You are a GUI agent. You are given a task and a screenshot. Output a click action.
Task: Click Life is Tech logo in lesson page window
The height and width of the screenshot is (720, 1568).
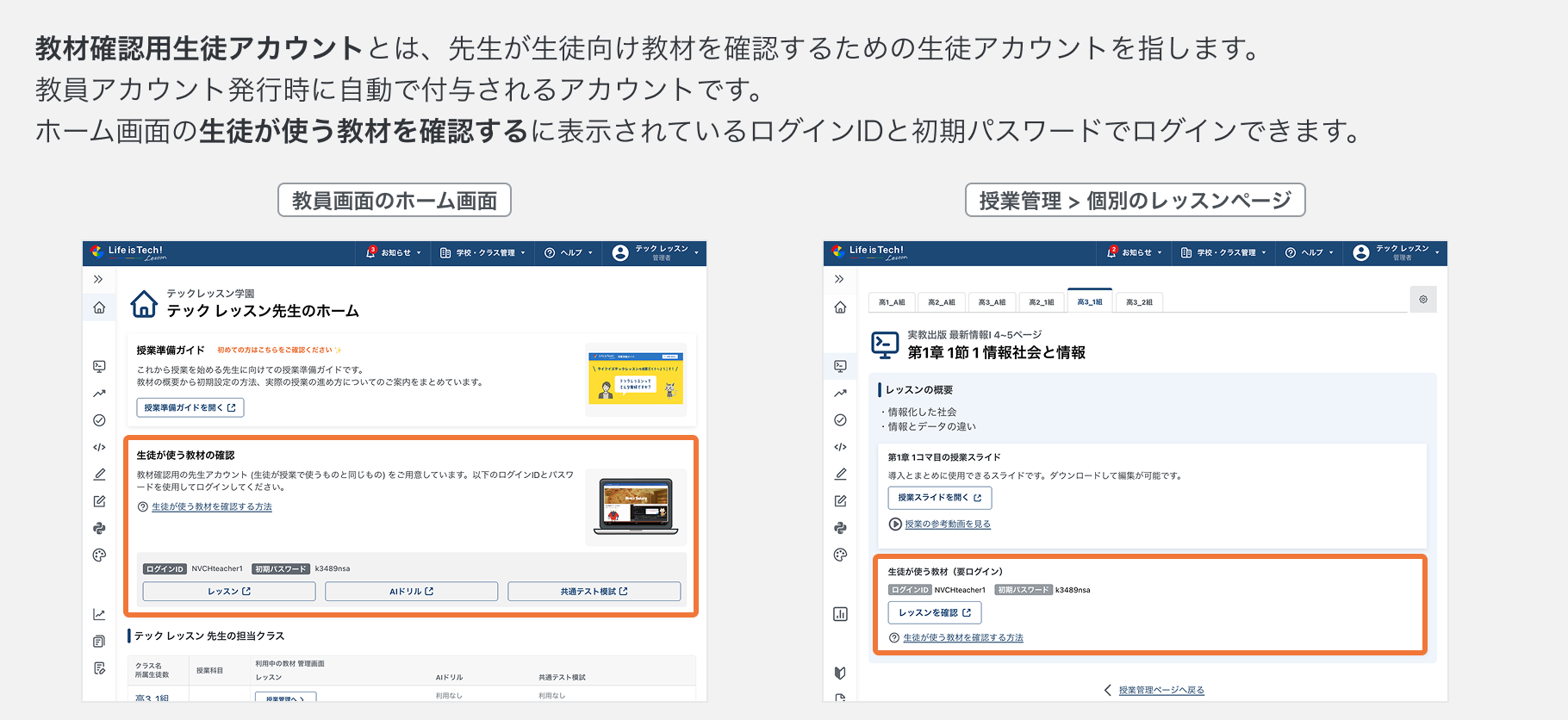870,252
